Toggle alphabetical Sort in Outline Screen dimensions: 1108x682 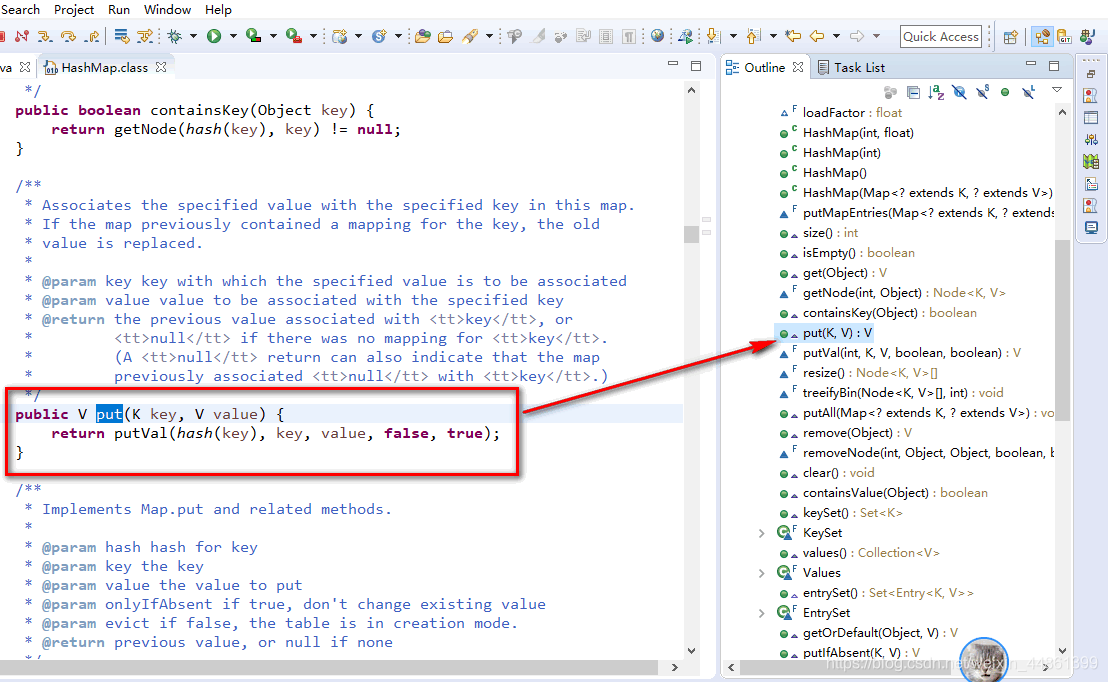(x=936, y=93)
